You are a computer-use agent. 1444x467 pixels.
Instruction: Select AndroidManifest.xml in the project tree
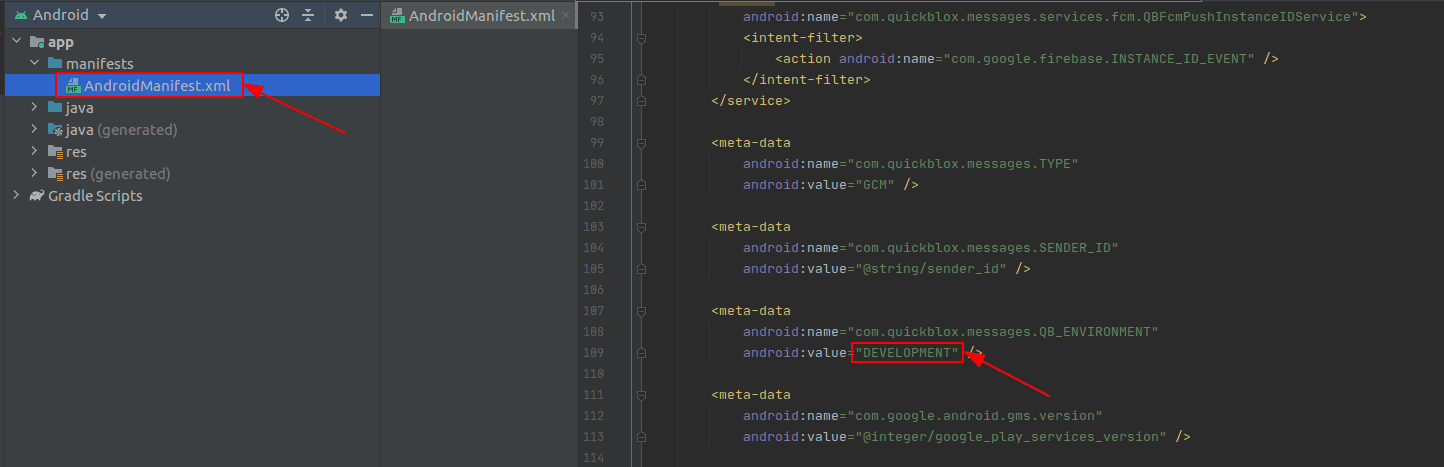point(156,86)
